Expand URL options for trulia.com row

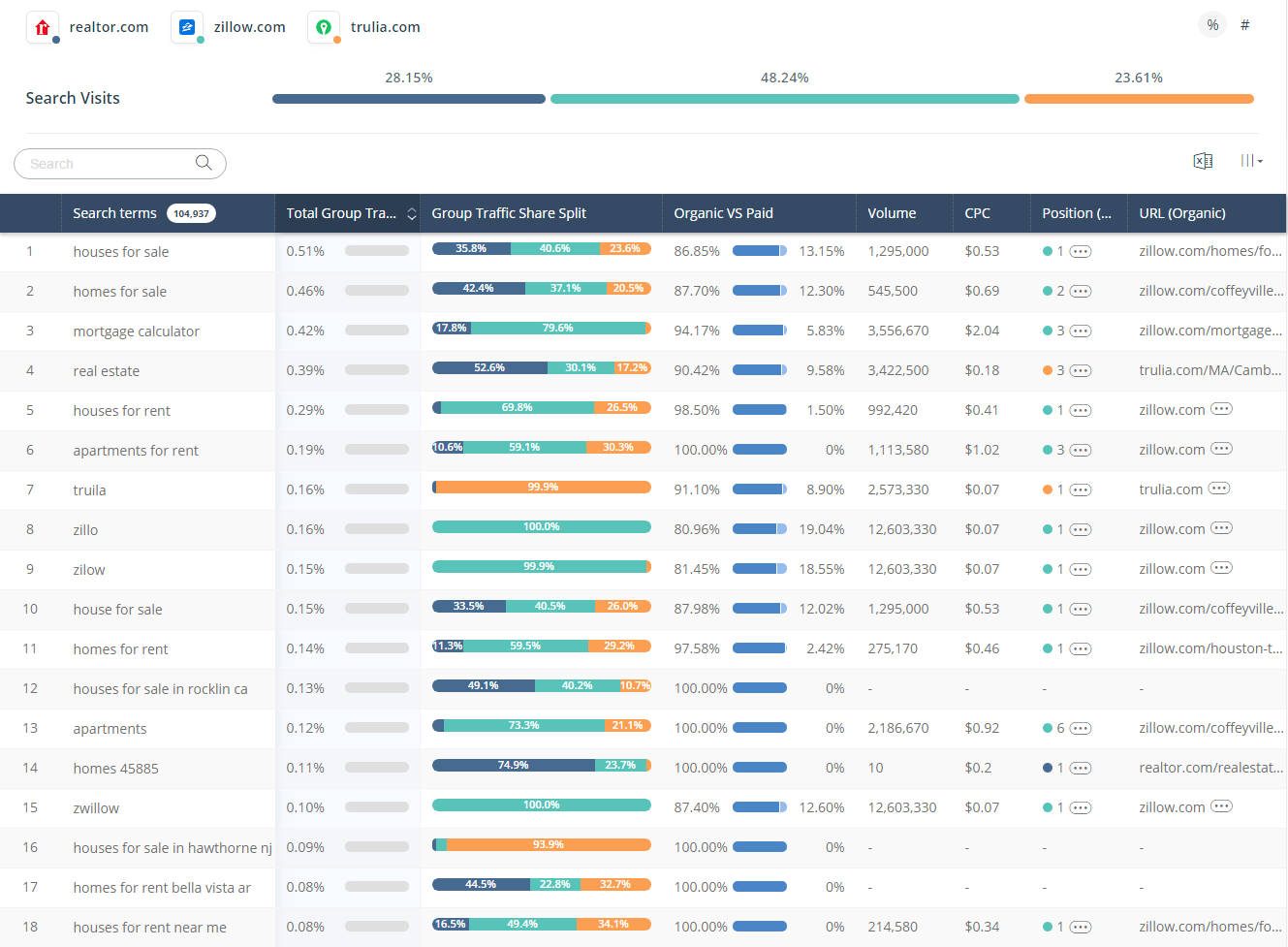pyautogui.click(x=1219, y=489)
